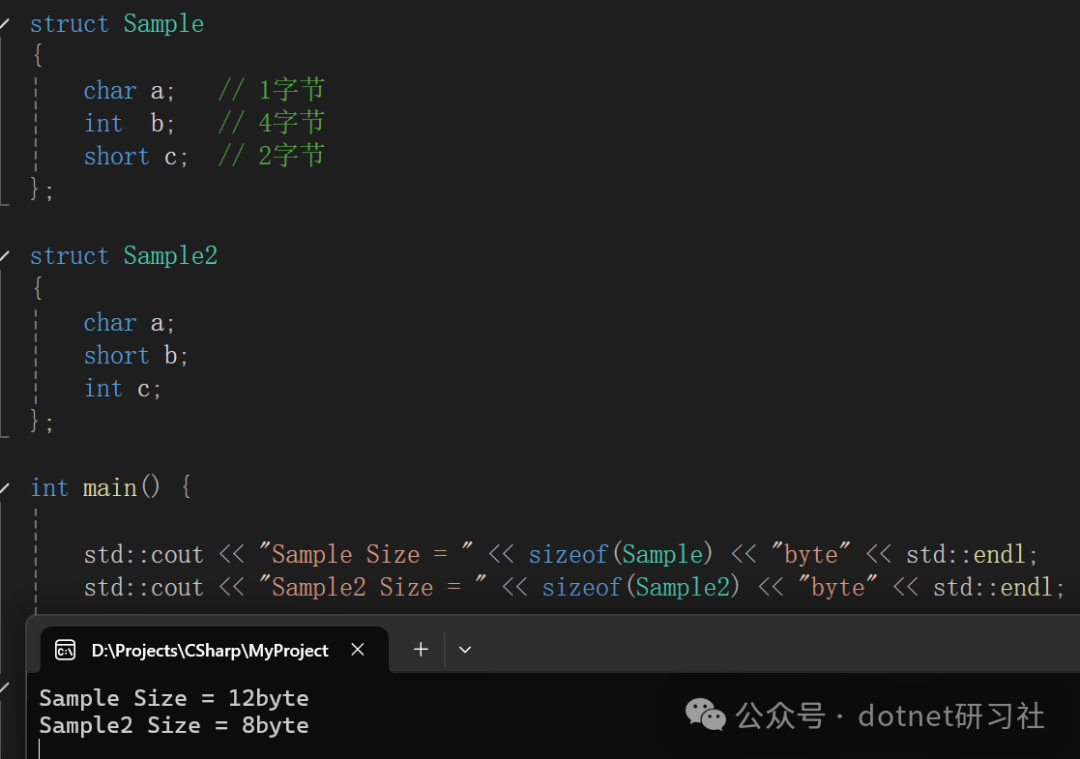Viewport: 1080px width, 759px height.
Task: Click the "Sample Size = 12byte" output line
Action: point(174,698)
